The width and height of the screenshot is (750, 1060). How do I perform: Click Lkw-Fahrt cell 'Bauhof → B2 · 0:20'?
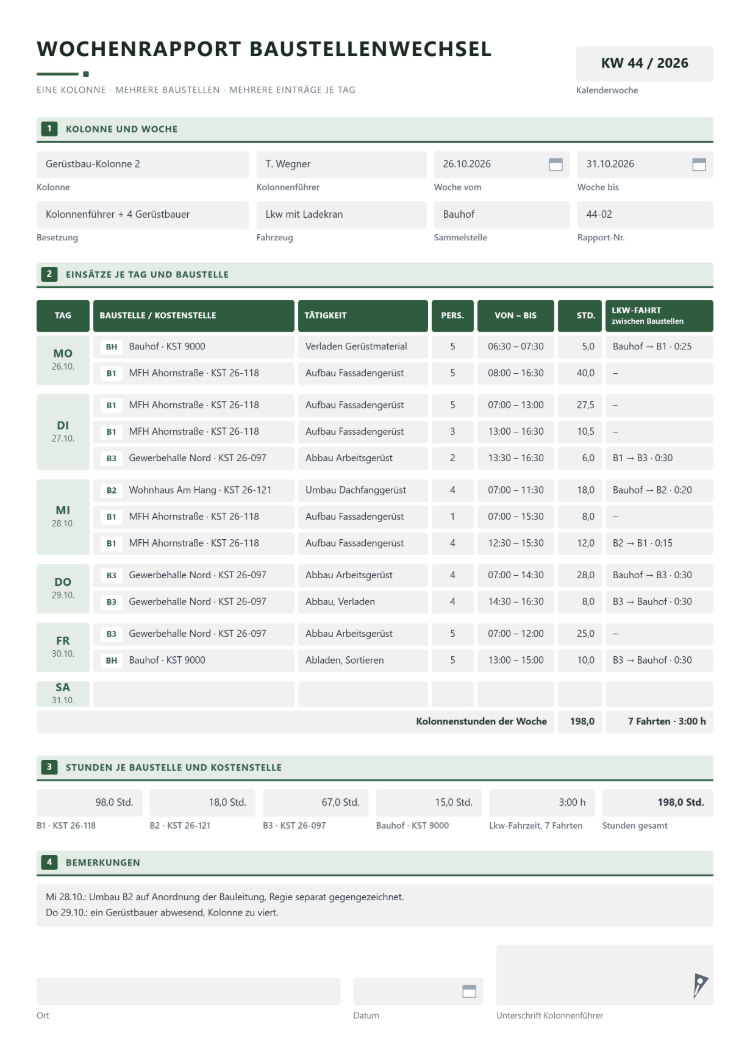[x=659, y=491]
